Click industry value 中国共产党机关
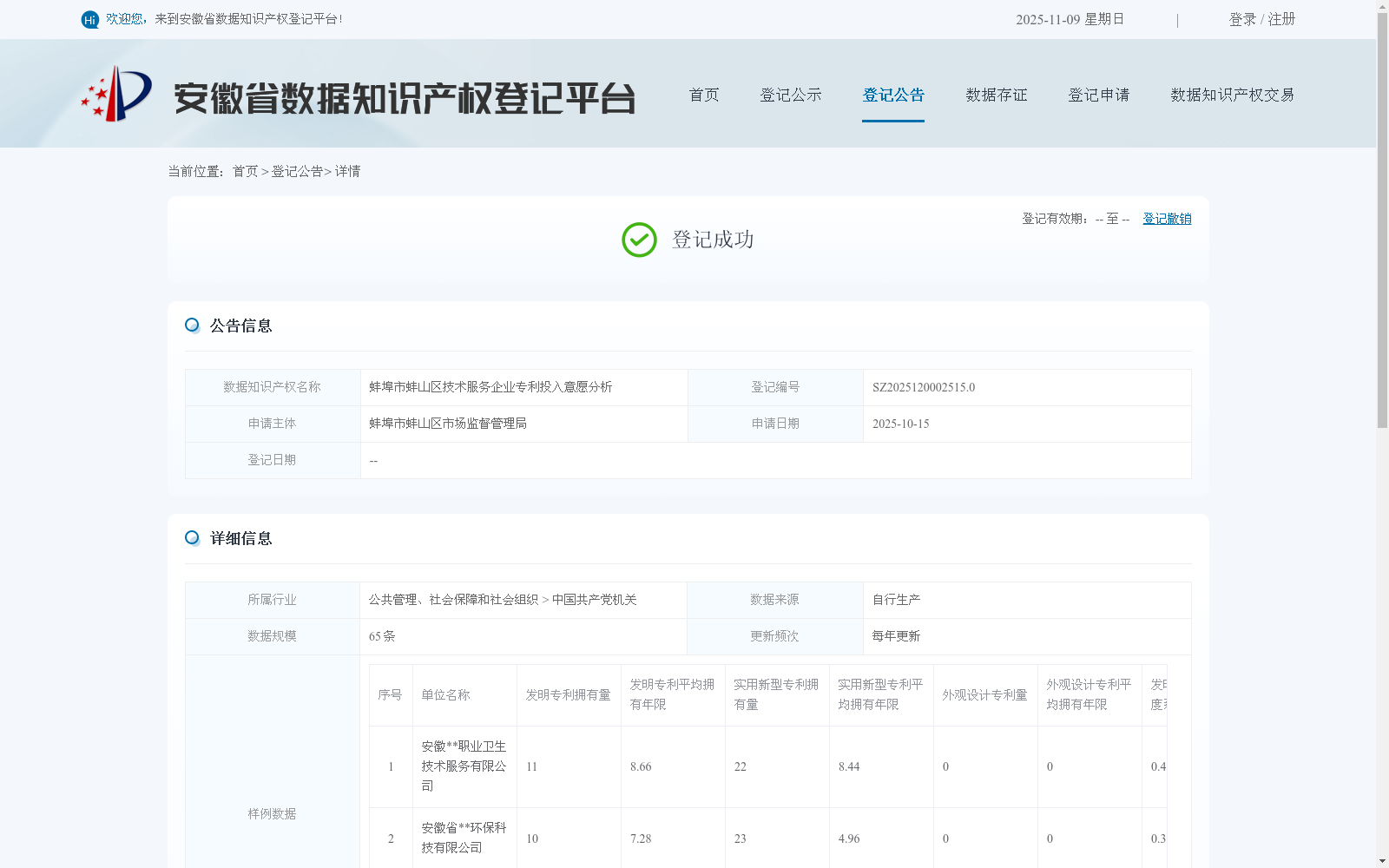 pyautogui.click(x=595, y=600)
